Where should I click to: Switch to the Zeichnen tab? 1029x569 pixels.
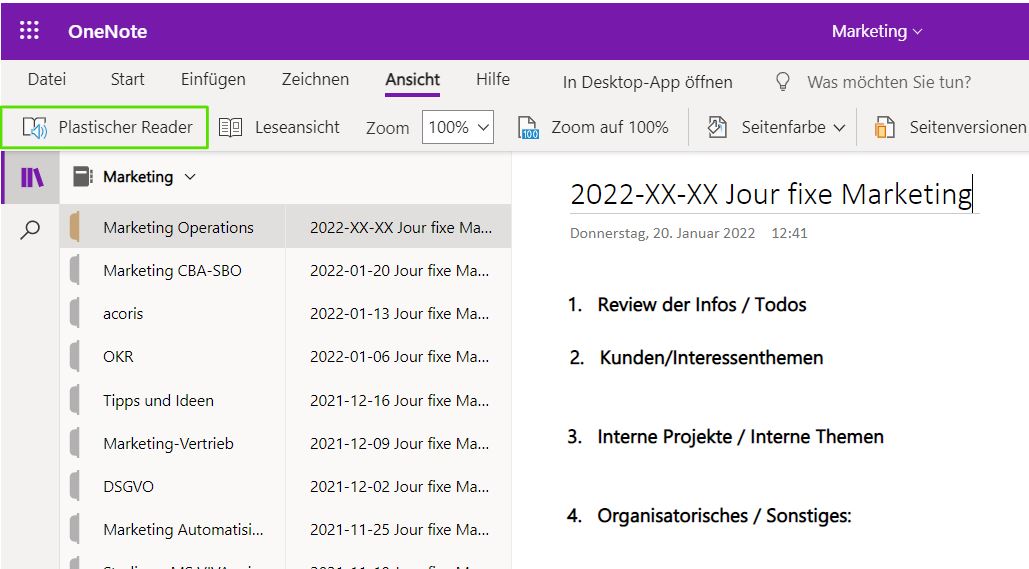coord(315,79)
